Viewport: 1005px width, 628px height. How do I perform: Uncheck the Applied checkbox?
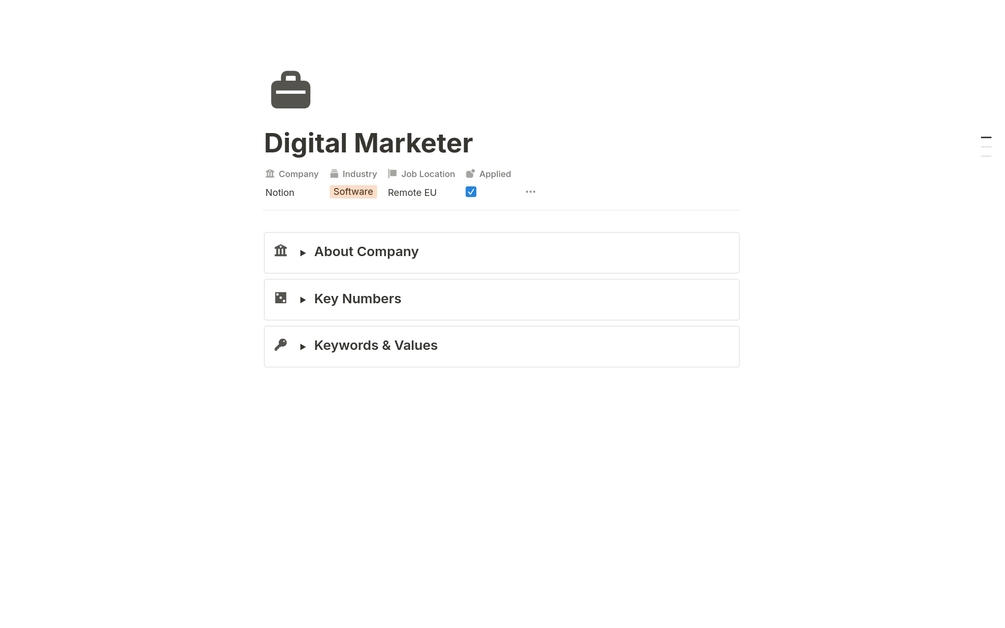[471, 192]
